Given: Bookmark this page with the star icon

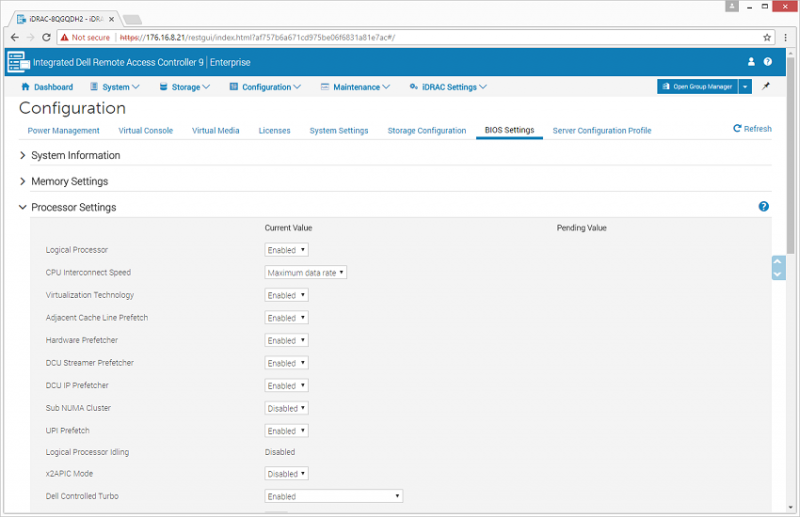Looking at the screenshot, I should pos(768,37).
